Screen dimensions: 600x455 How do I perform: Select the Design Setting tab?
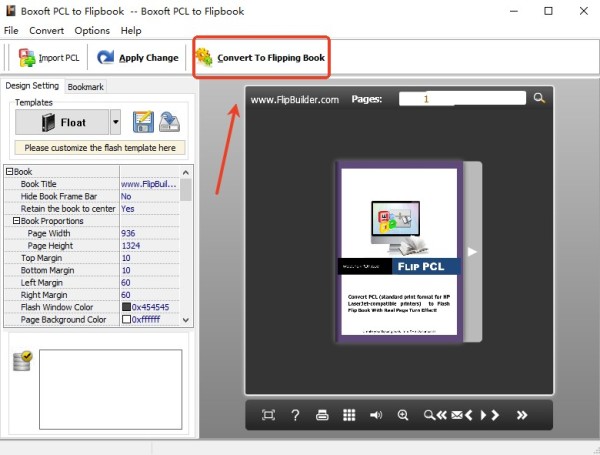coord(32,86)
